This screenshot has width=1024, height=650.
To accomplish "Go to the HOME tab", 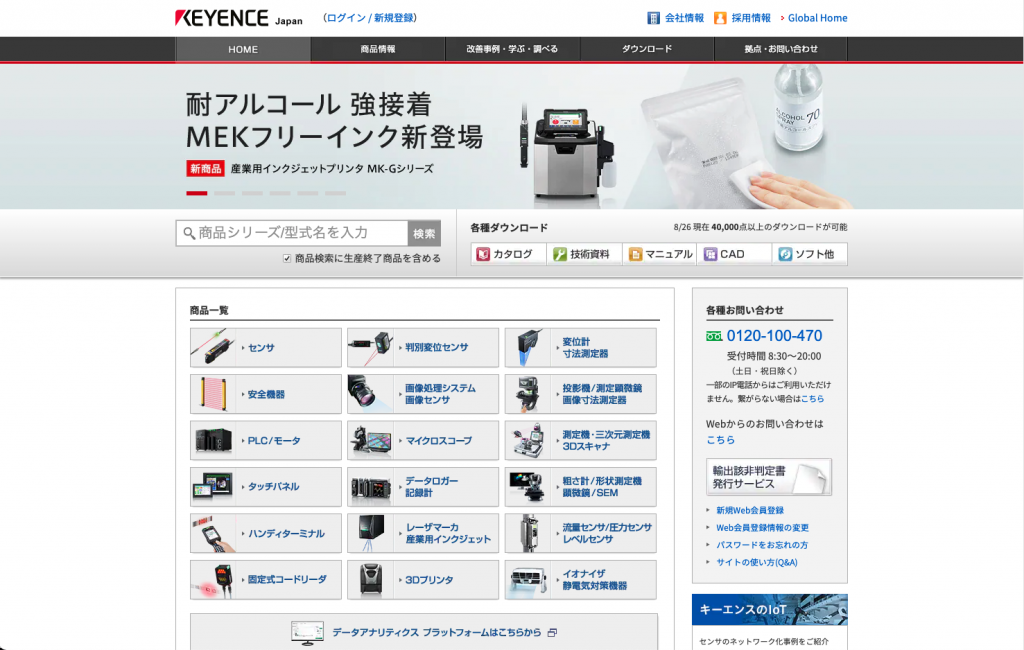I will pyautogui.click(x=243, y=49).
